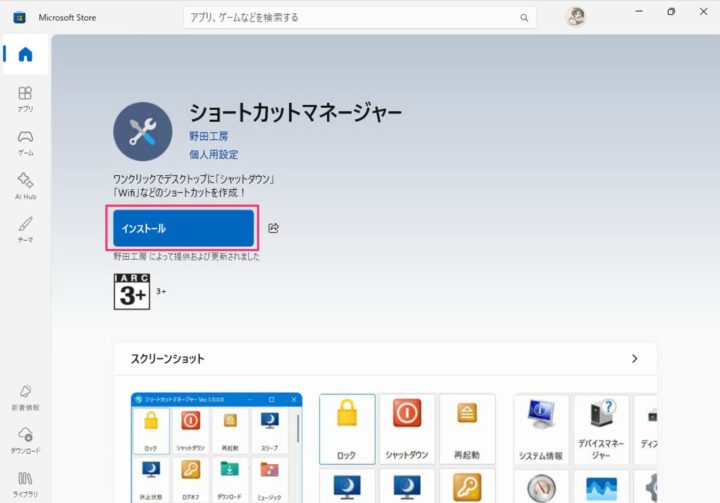Open the 野田工房 publisher link
This screenshot has width=720, height=503.
tap(208, 135)
